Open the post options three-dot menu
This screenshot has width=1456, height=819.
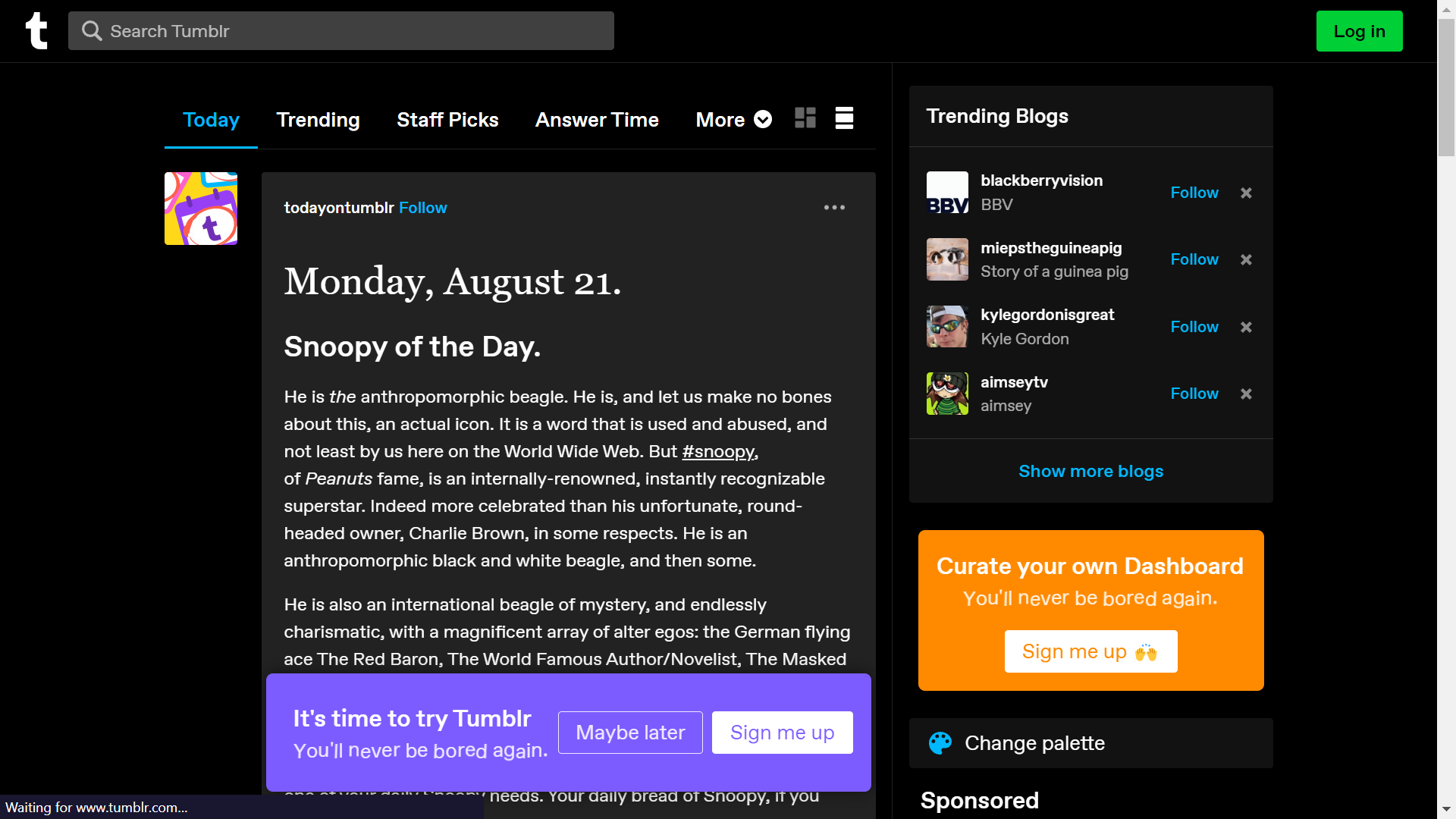[834, 207]
